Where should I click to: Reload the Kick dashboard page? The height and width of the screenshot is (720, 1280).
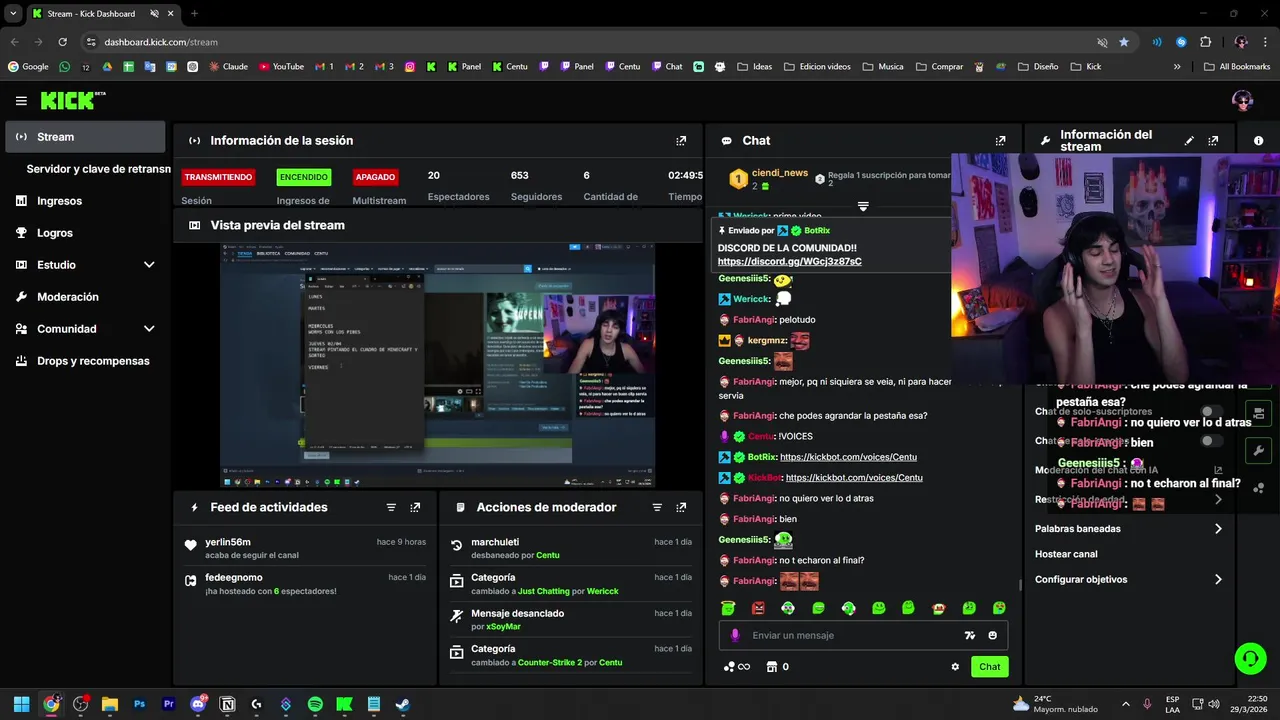pos(62,42)
